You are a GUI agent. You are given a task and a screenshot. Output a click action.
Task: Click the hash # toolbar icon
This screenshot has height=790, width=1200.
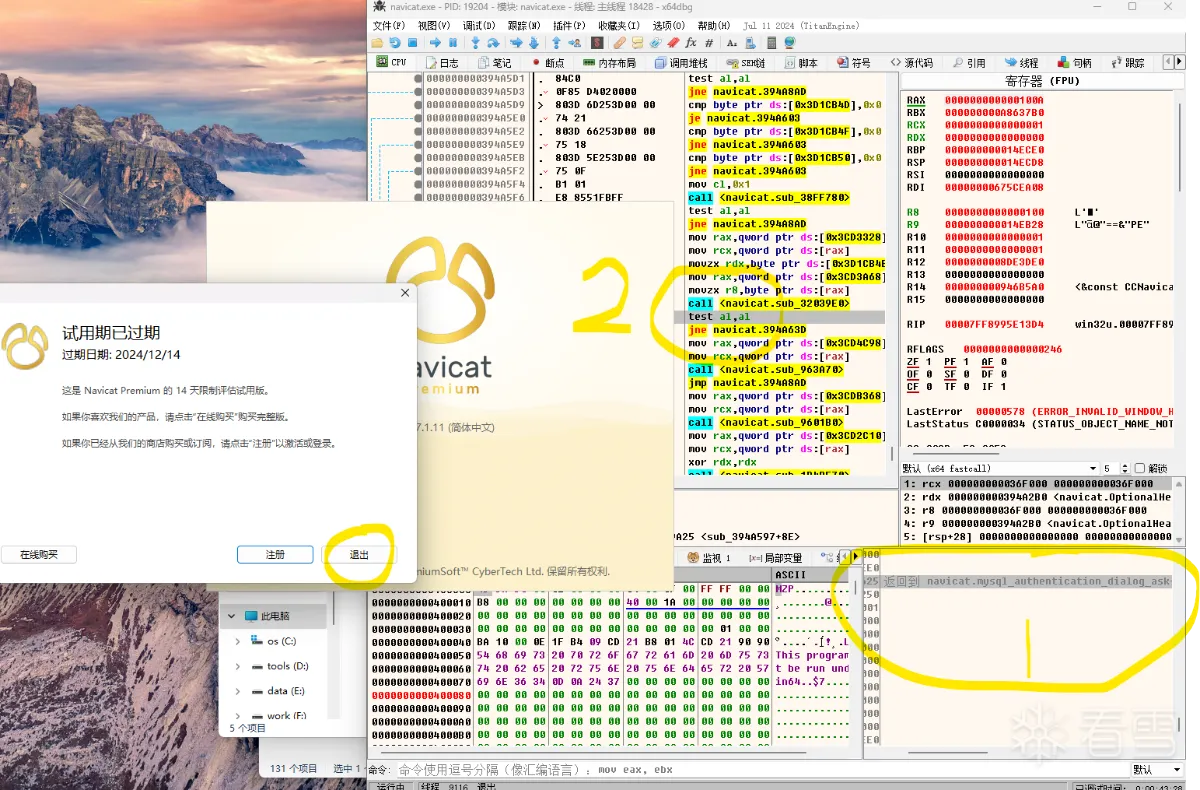click(709, 43)
